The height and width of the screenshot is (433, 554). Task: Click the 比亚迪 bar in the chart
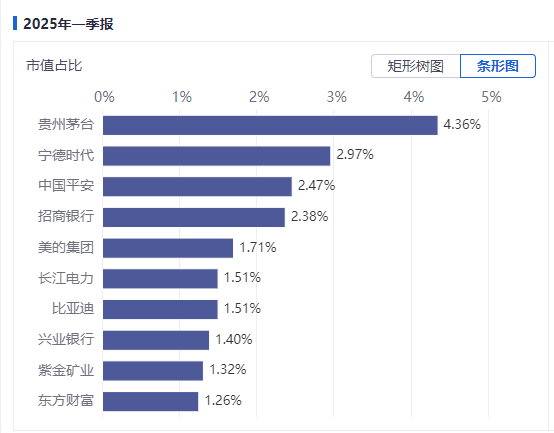pyautogui.click(x=160, y=310)
